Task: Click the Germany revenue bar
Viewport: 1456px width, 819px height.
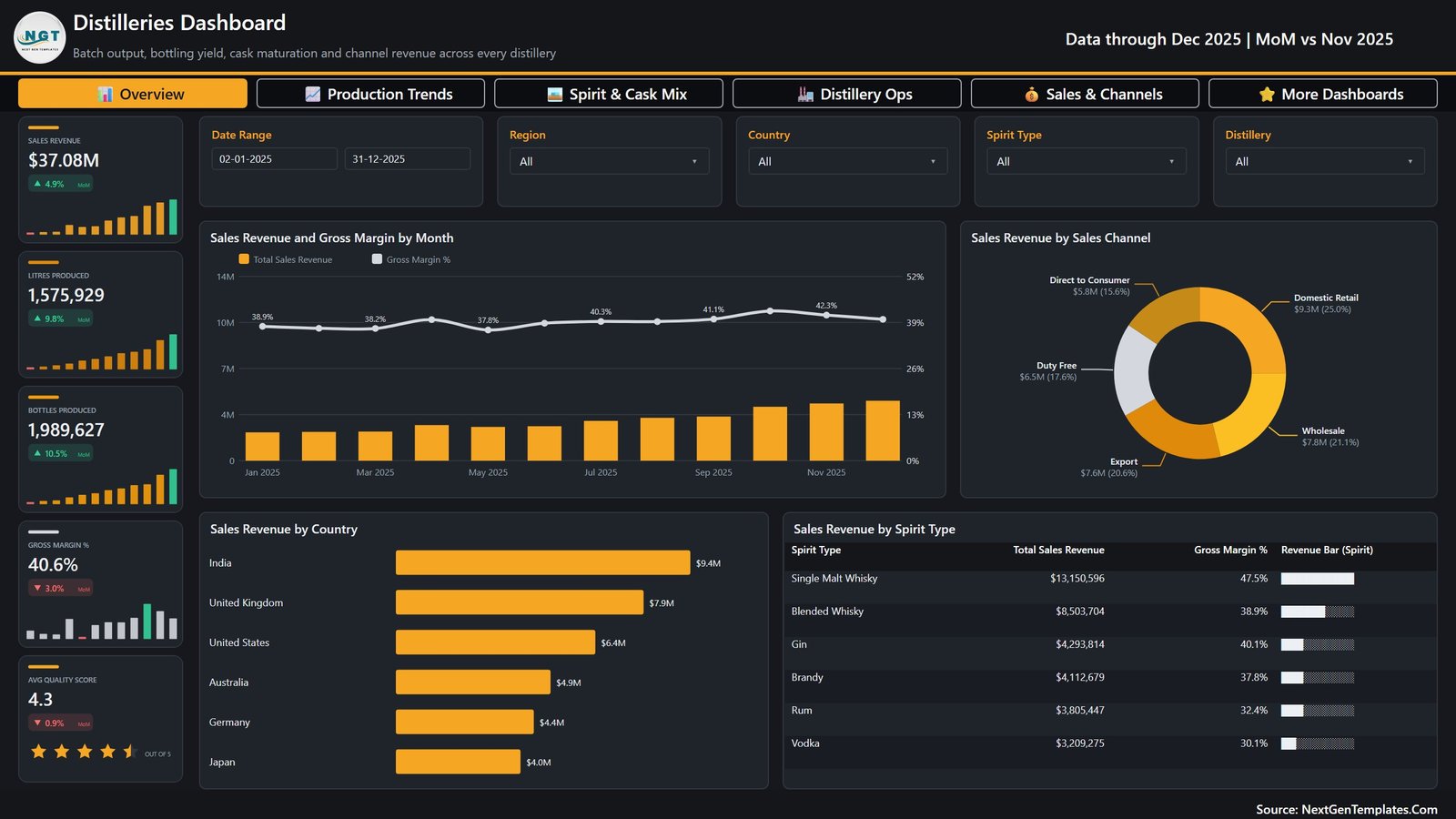Action: pos(464,723)
